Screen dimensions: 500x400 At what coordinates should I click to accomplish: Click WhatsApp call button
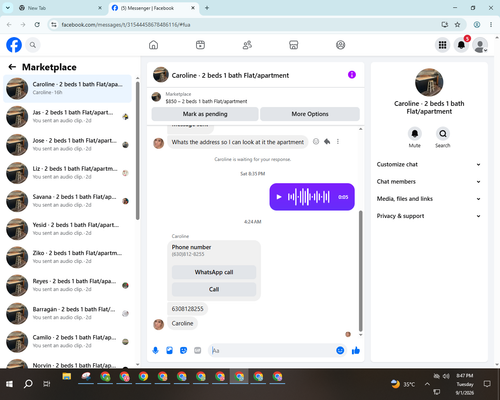tap(214, 272)
